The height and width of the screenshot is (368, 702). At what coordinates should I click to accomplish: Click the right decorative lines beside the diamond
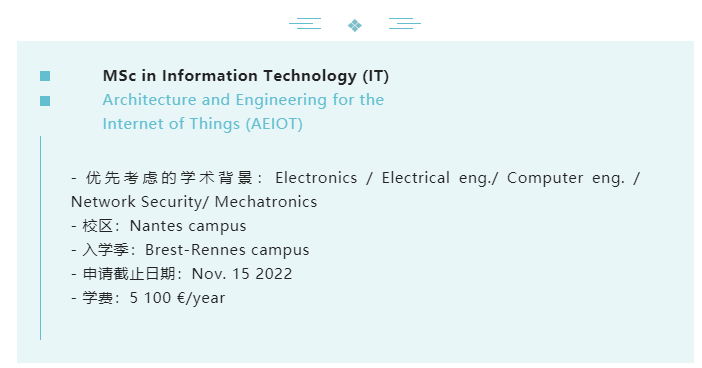point(405,23)
